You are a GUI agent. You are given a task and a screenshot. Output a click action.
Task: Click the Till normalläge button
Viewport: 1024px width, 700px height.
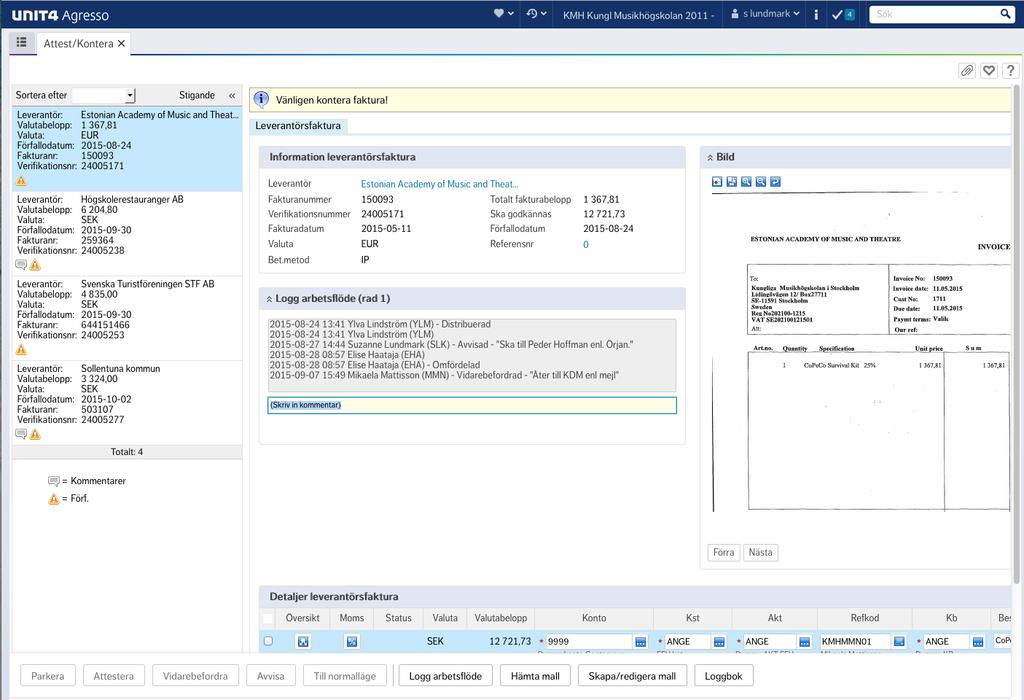coord(345,676)
